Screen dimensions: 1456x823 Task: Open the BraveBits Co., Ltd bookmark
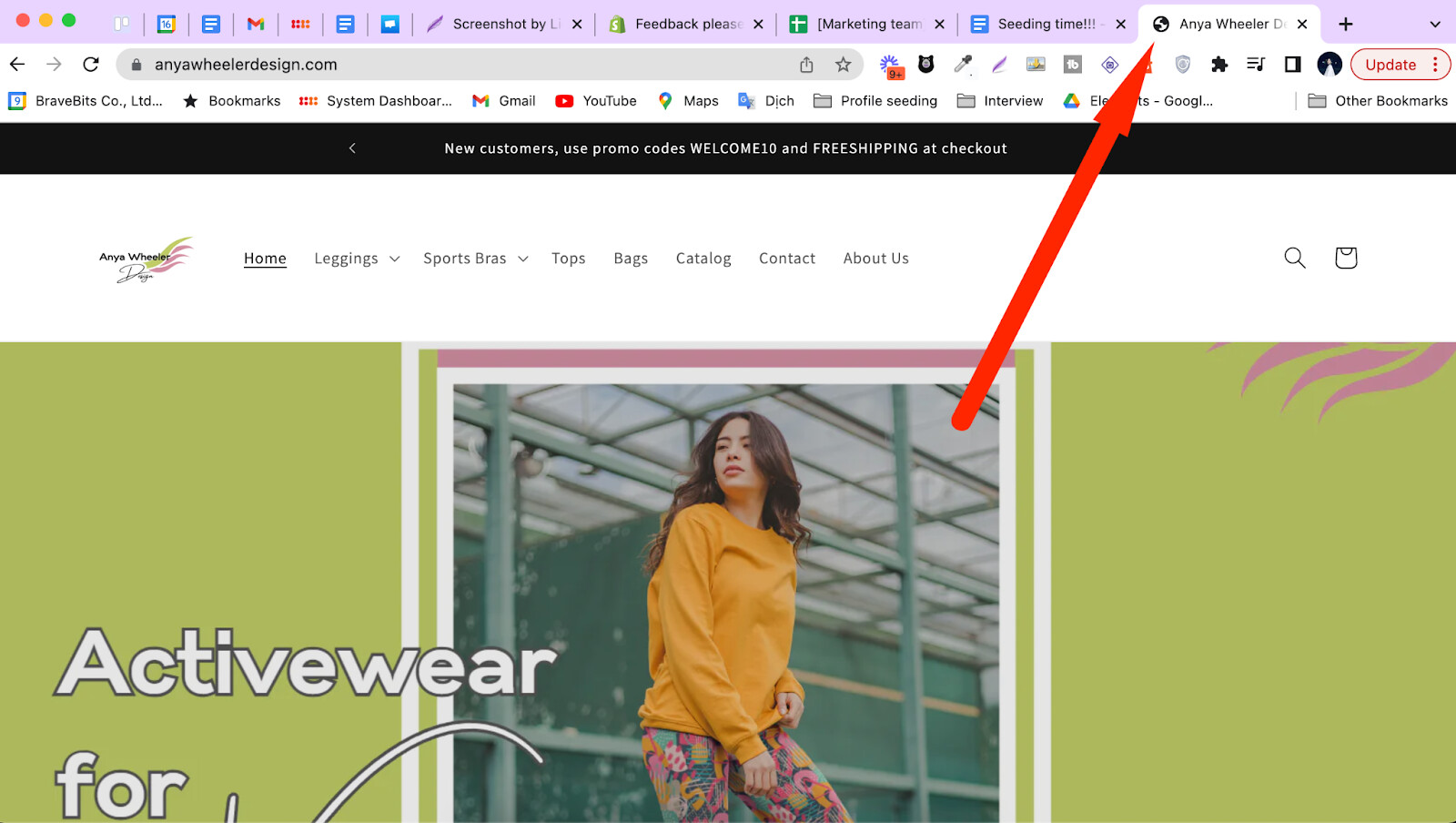(86, 101)
